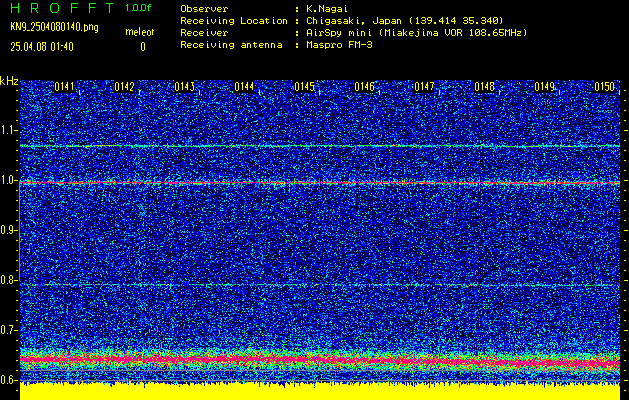Click the green spectral line near 1.07 kHz
The image size is (629, 400).
(320, 146)
